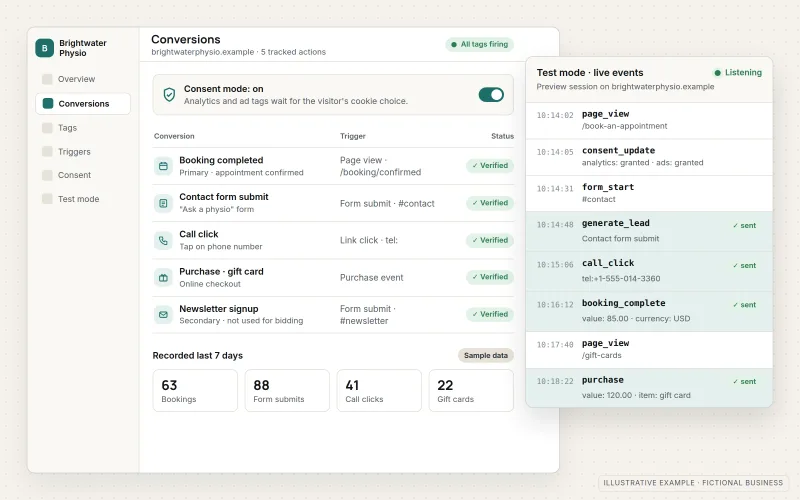Click the #newsletter trigger text
Image resolution: width=800 pixels, height=500 pixels.
(x=364, y=321)
